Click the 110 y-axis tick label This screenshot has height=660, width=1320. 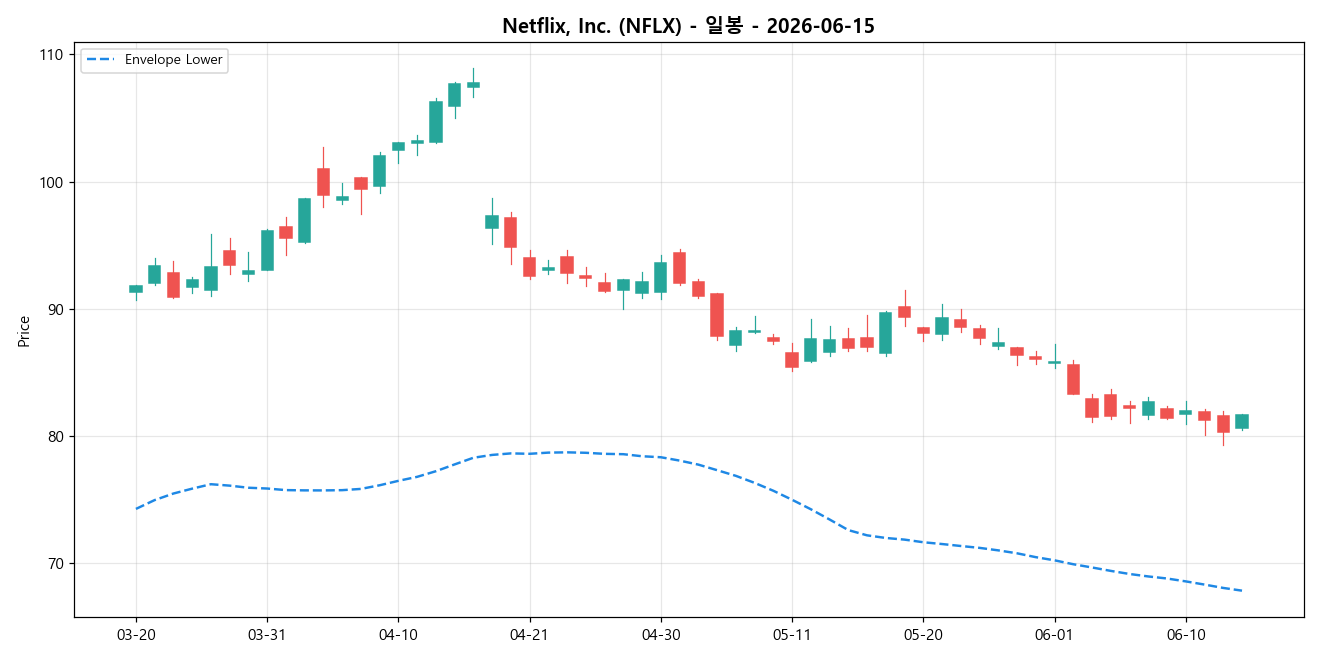50,55
